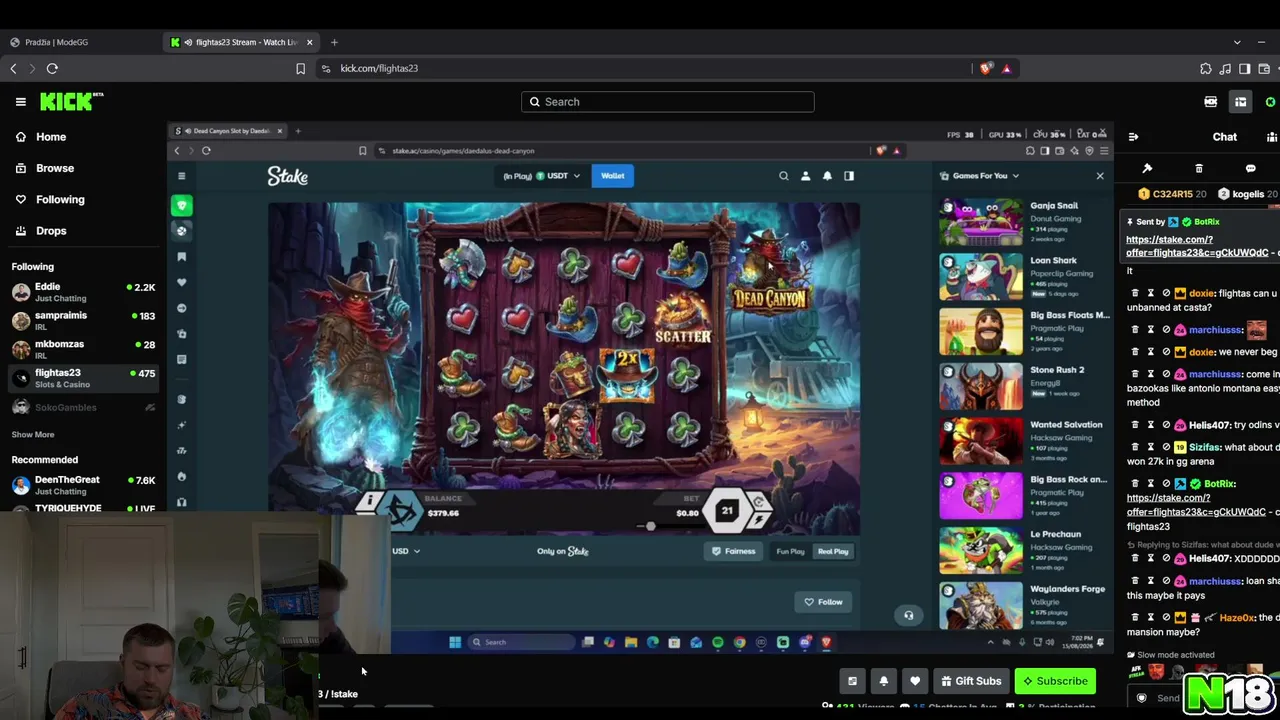Open the slot game info button

(x=369, y=501)
